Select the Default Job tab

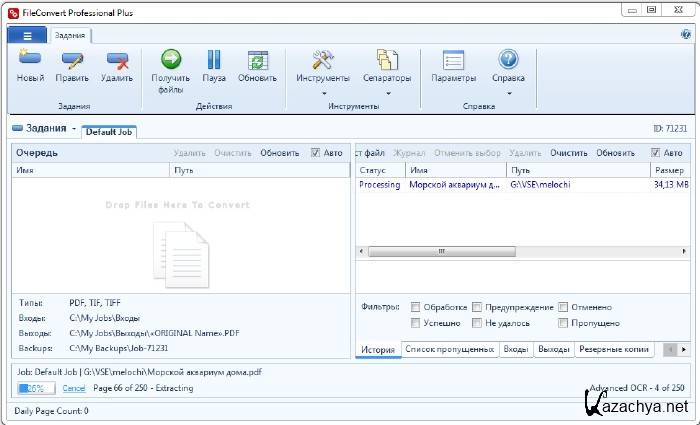tap(109, 131)
